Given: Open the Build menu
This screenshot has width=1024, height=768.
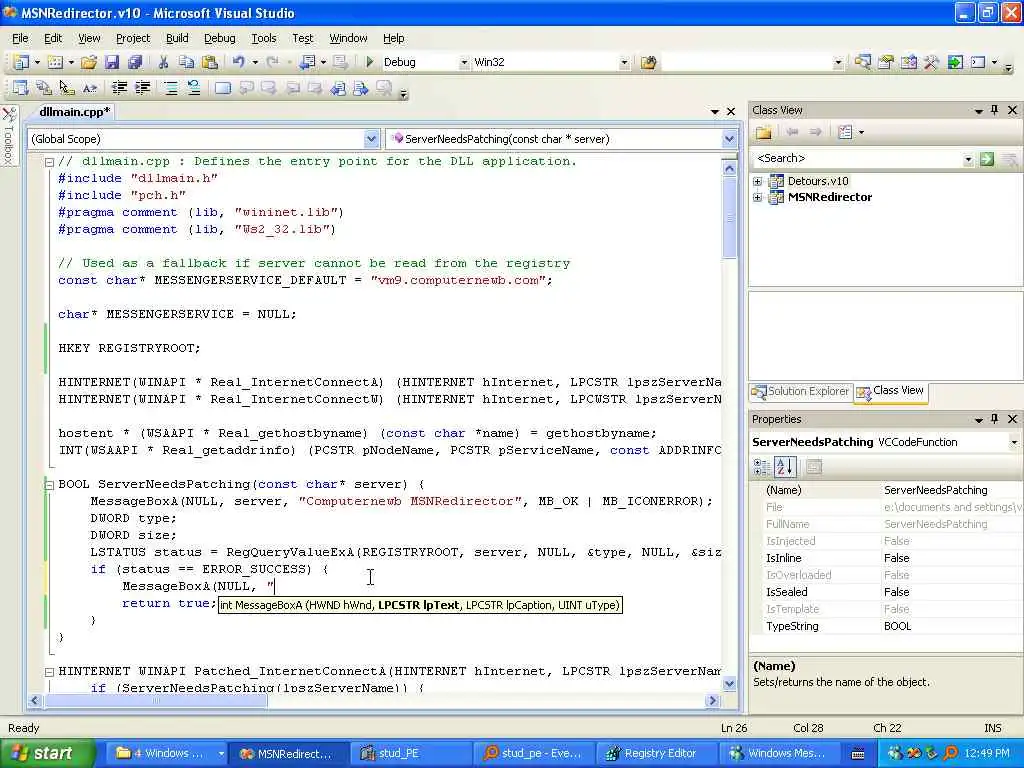Looking at the screenshot, I should tap(177, 39).
